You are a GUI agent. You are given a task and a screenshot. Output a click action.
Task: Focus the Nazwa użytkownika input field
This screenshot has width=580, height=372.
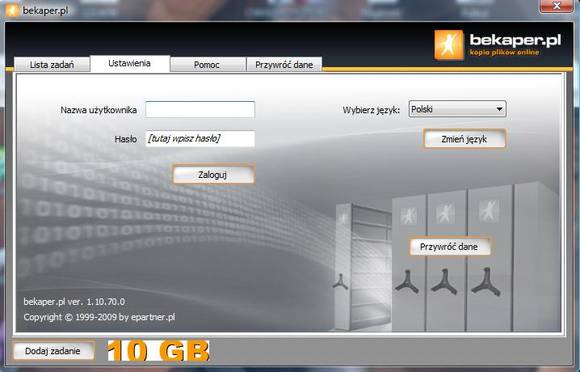coord(200,109)
